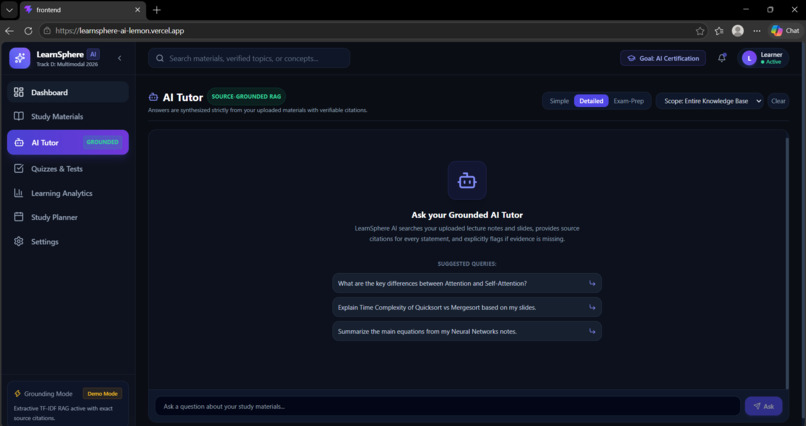Open Study Materials section
The height and width of the screenshot is (426, 806).
(x=68, y=117)
